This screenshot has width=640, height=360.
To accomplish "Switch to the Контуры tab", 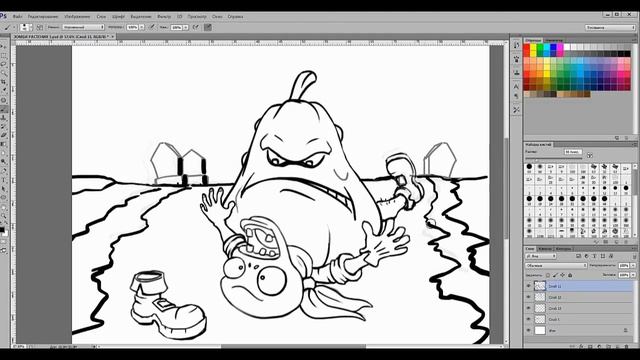I will click(564, 249).
